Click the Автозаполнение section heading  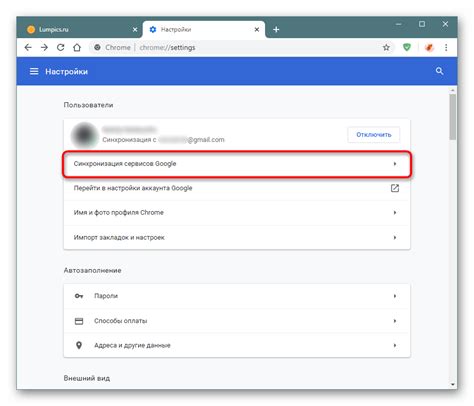tap(92, 270)
